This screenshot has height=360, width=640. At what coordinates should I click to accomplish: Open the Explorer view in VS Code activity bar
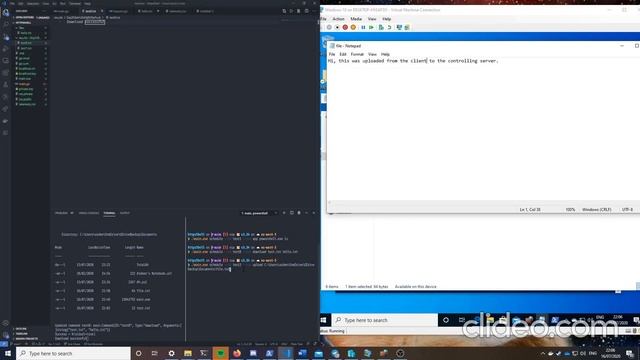5,13
